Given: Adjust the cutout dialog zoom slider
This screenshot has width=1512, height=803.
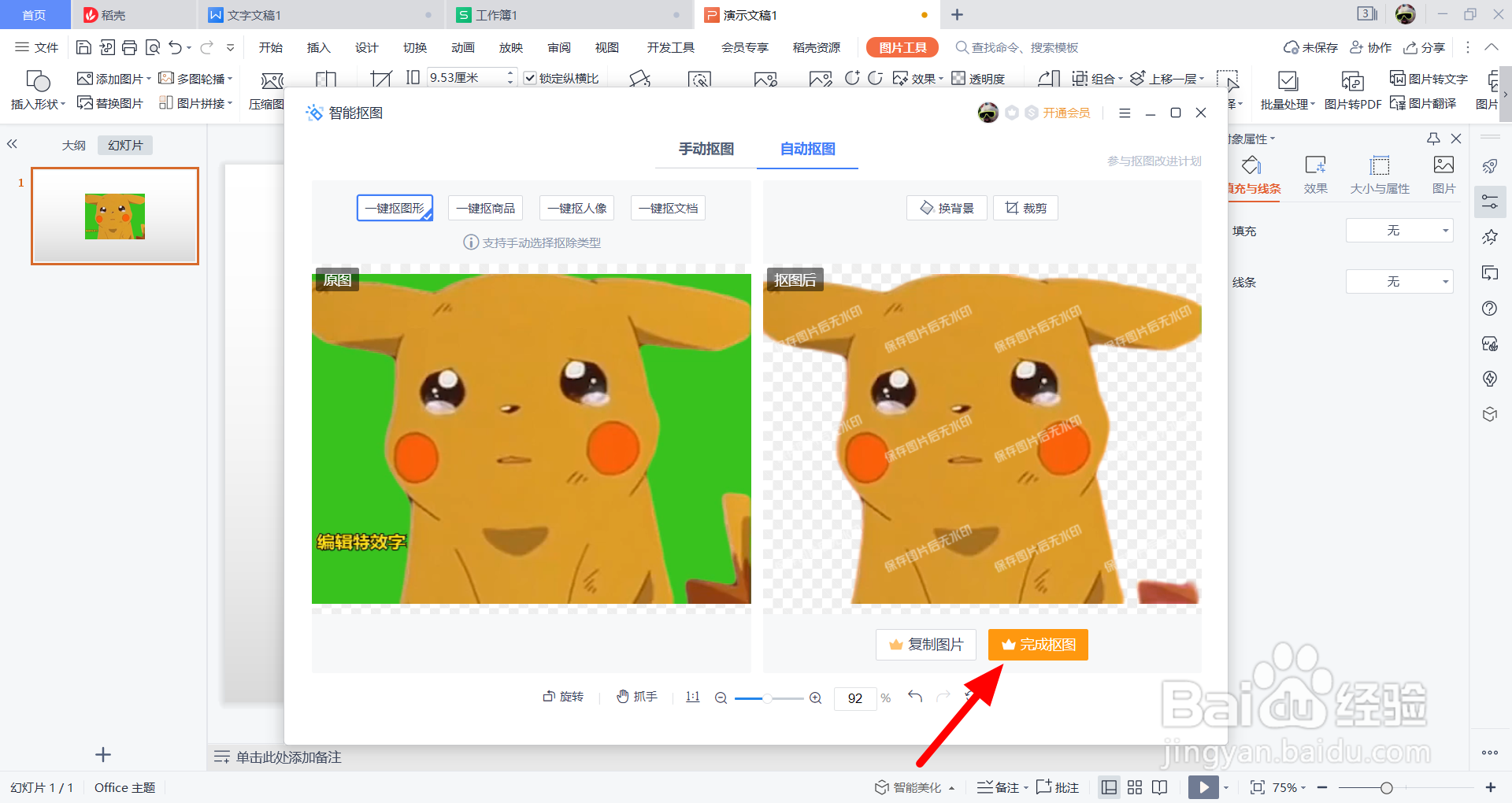Looking at the screenshot, I should 767,698.
